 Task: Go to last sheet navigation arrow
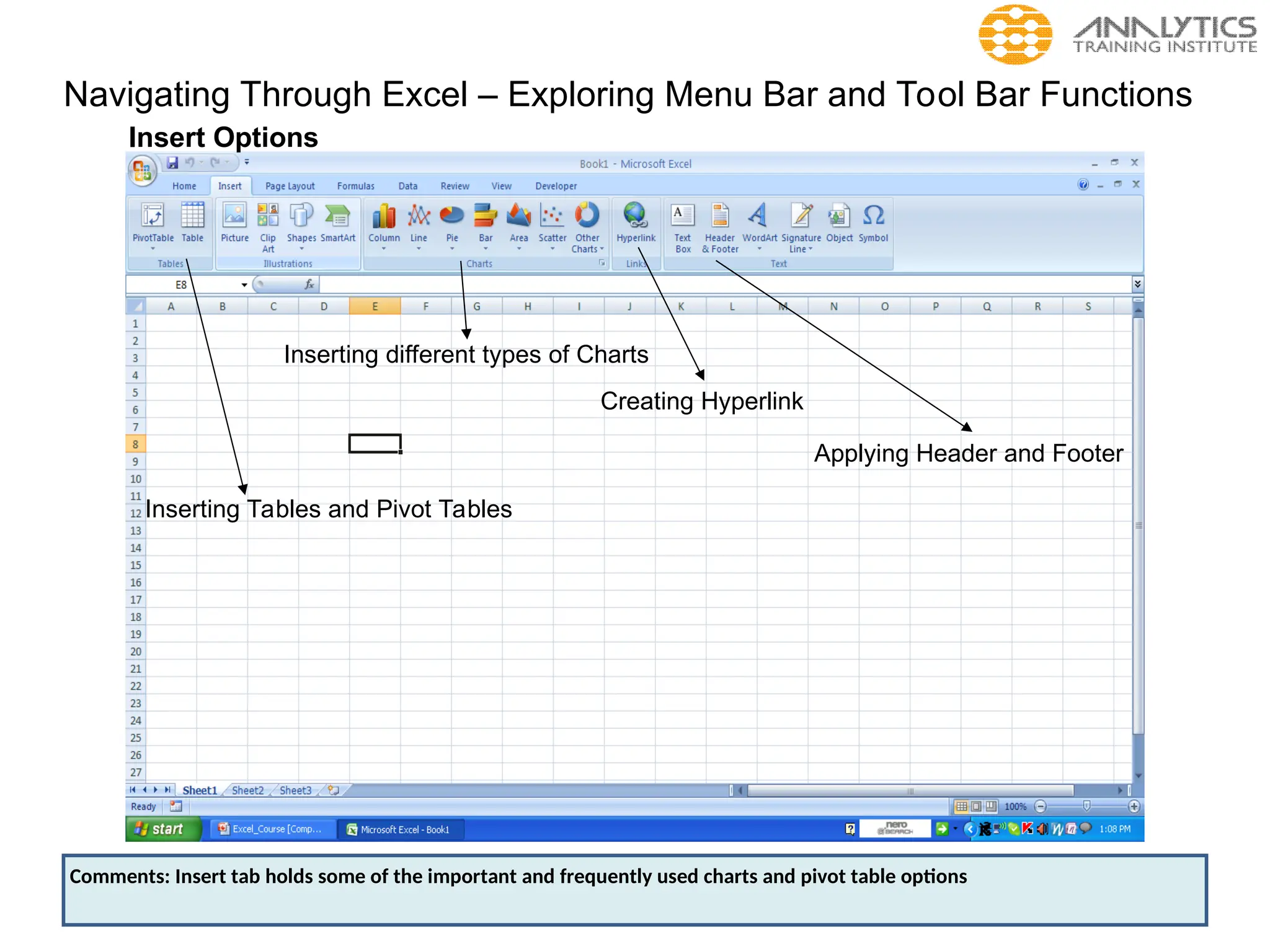point(167,790)
